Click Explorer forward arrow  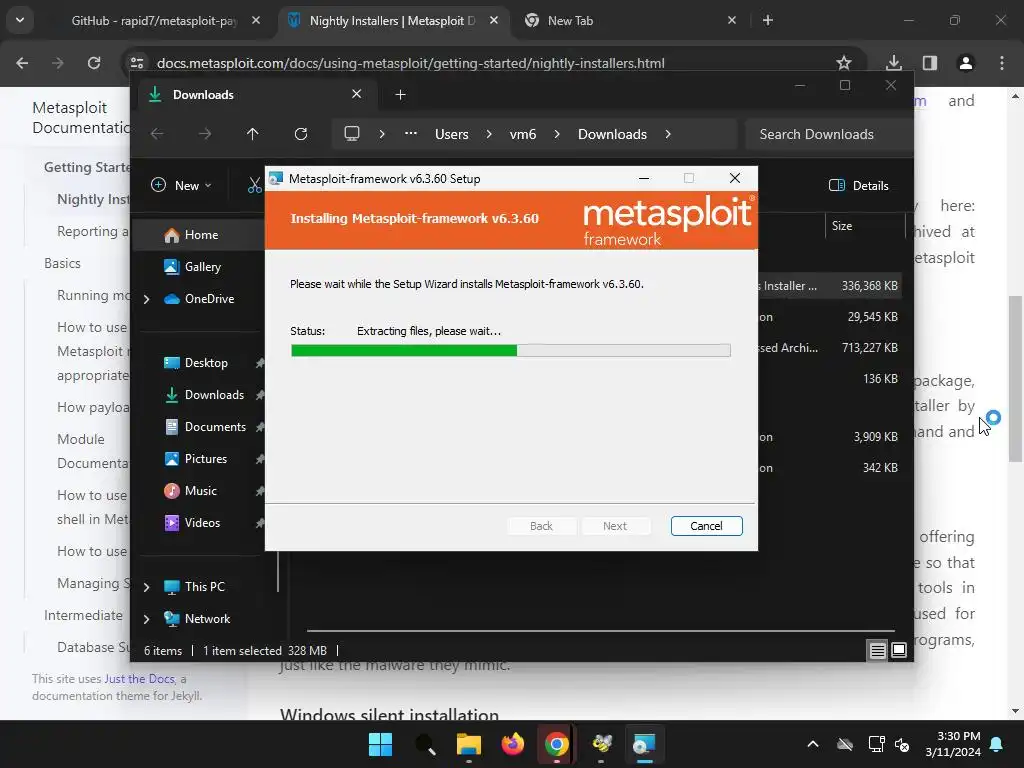tap(204, 134)
